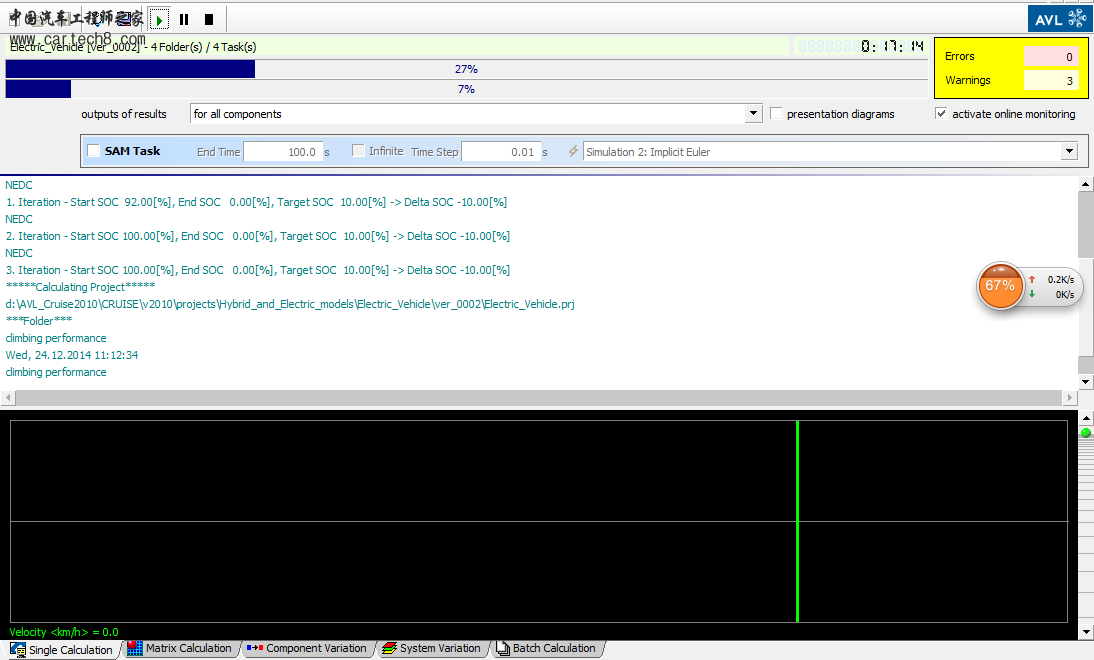Stop the calculation with the stop button
Screen dimensions: 1094x660
[209, 20]
